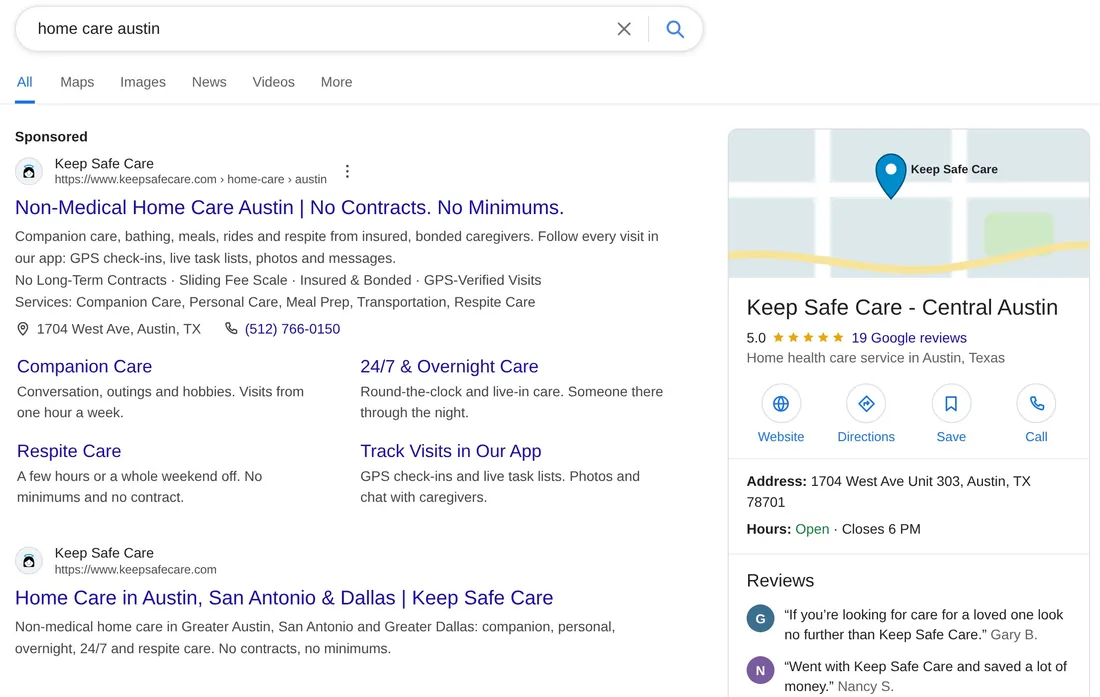1100x697 pixels.
Task: Open 'Home Care in Austin, San Antonio & Dallas' result
Action: 284,597
